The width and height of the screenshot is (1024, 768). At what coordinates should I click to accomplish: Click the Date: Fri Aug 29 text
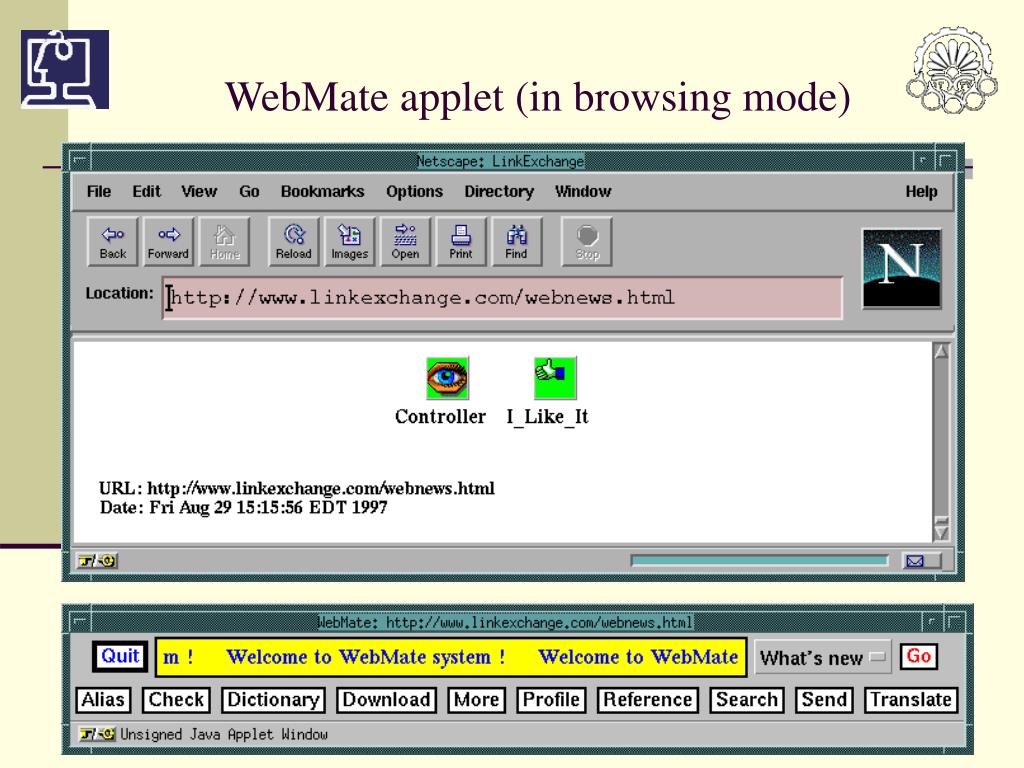pyautogui.click(x=244, y=507)
